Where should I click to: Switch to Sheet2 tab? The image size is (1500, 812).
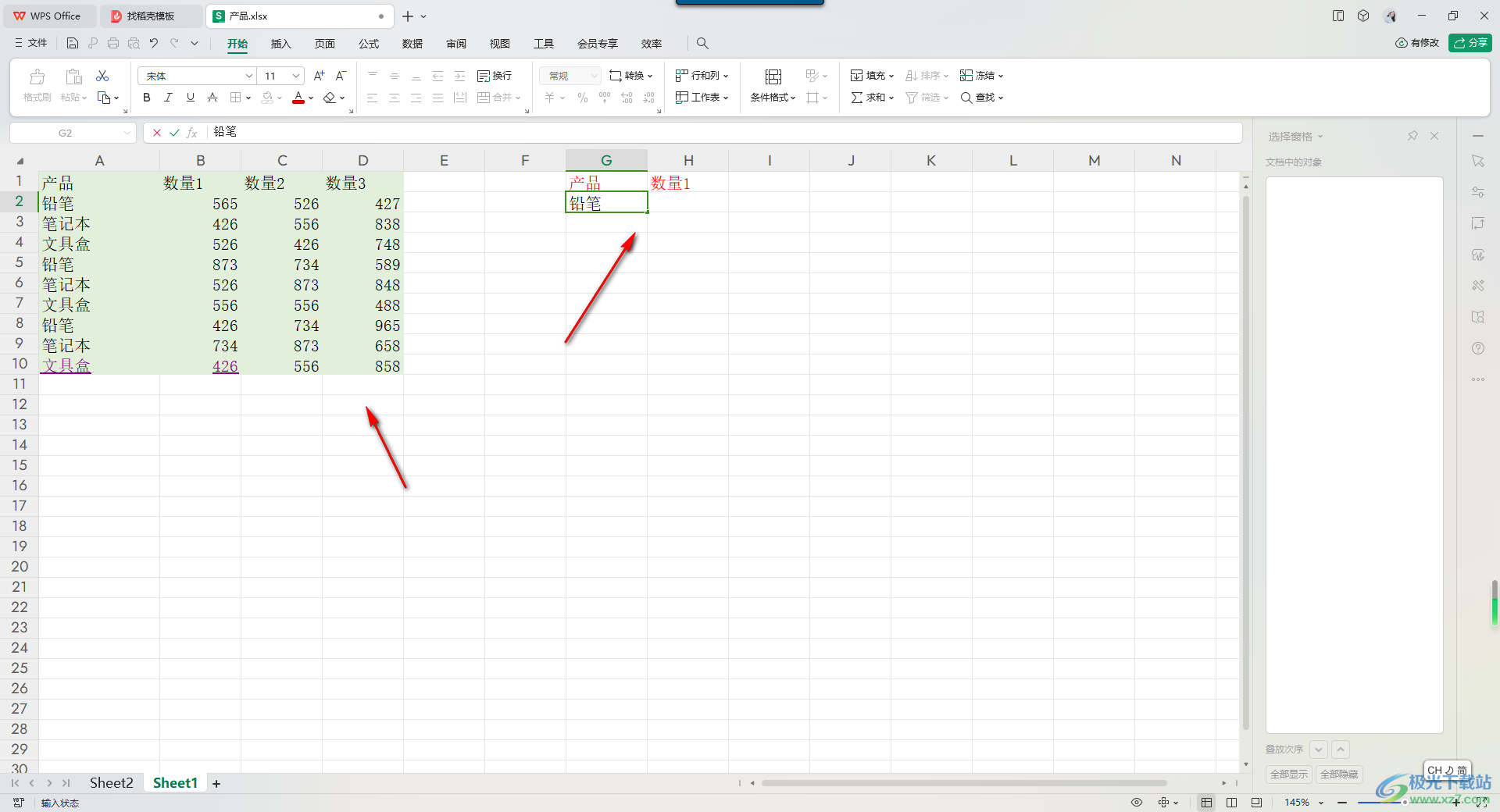[x=111, y=783]
